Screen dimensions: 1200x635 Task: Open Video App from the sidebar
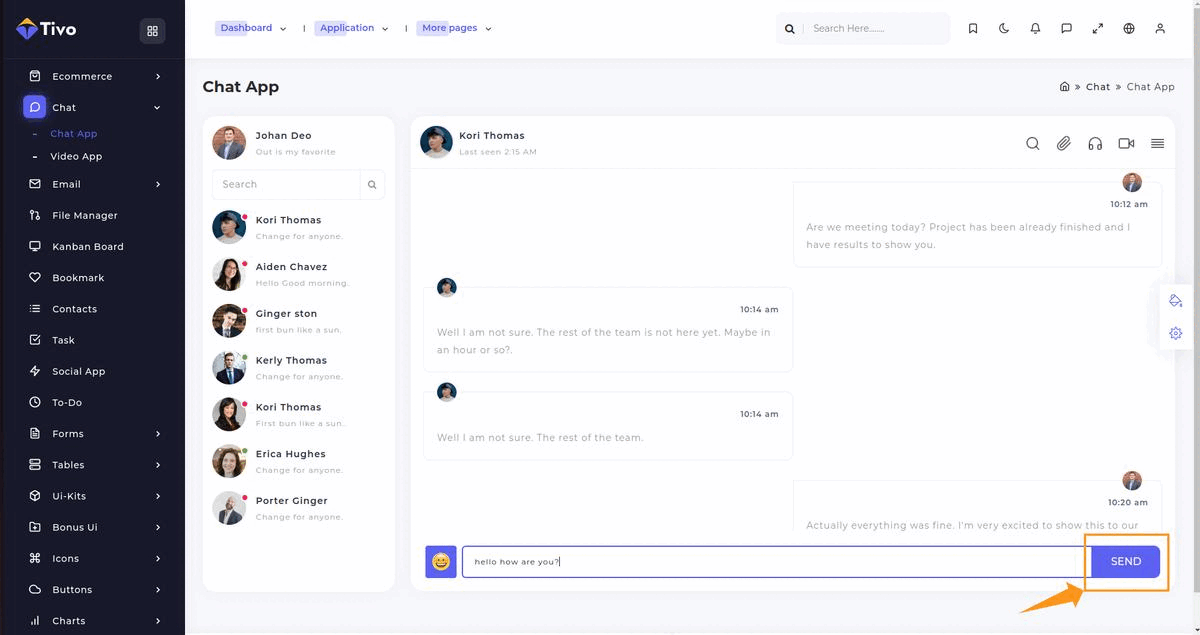[x=76, y=157]
